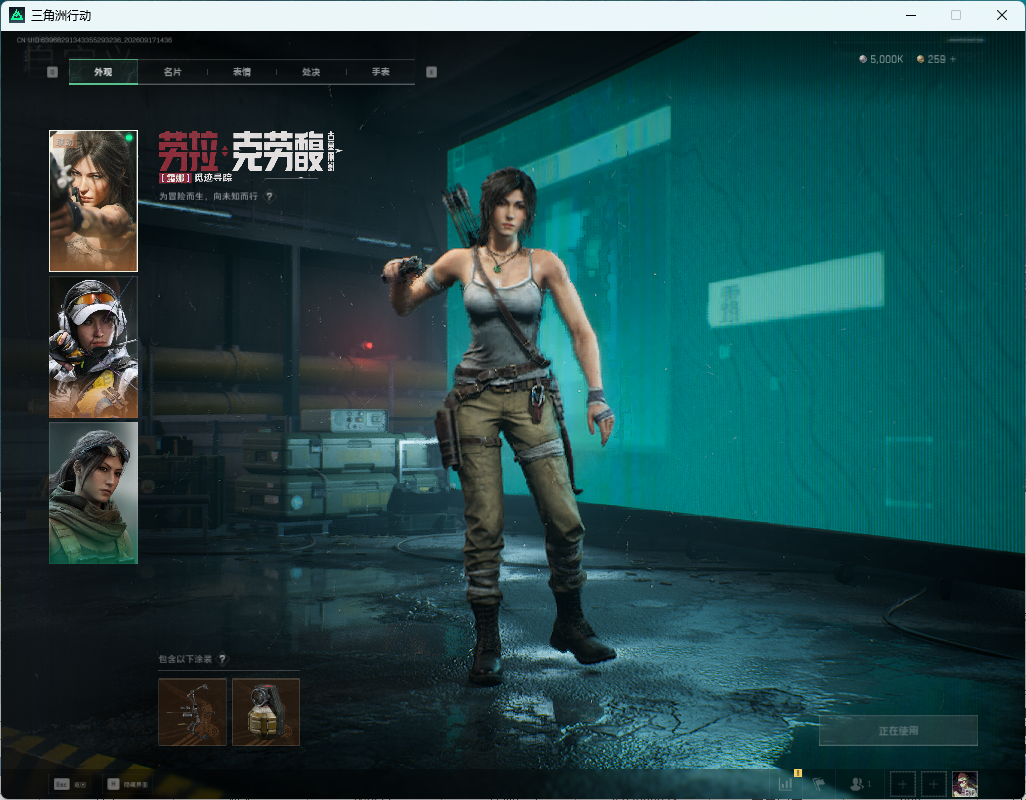
Task: Open the grenade skin thumbnail
Action: [x=266, y=712]
